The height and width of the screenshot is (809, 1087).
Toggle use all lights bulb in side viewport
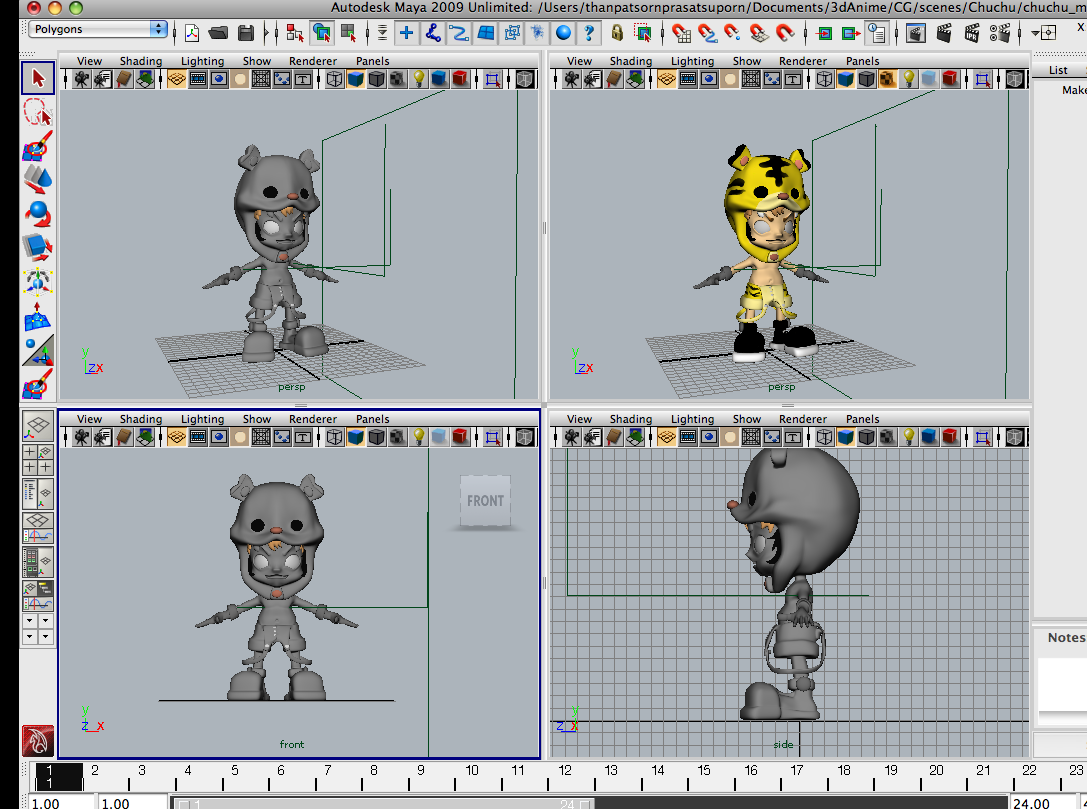point(908,437)
